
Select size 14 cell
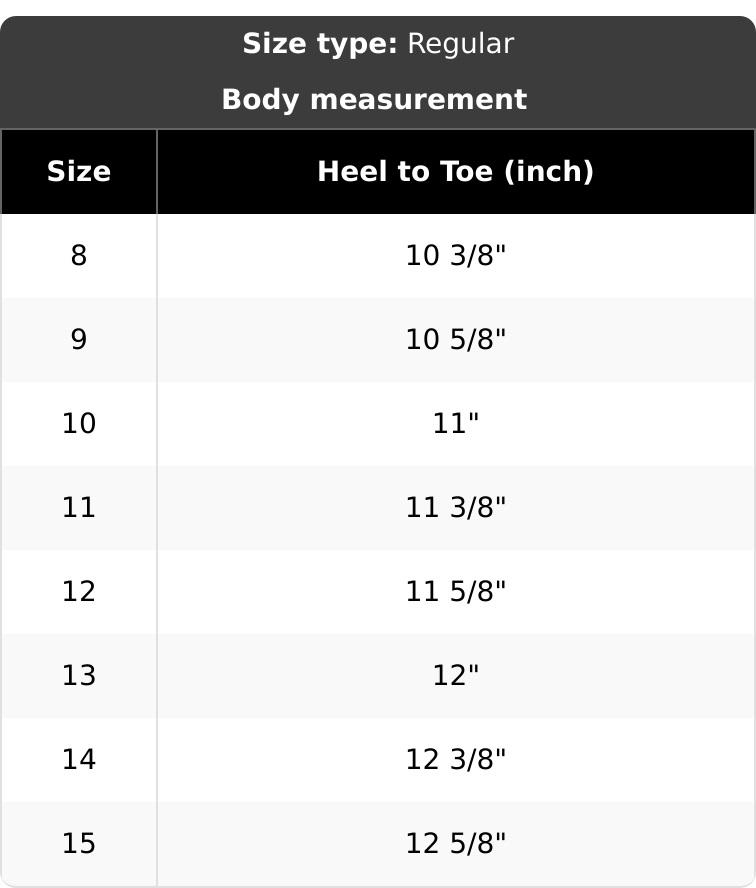[x=79, y=759]
